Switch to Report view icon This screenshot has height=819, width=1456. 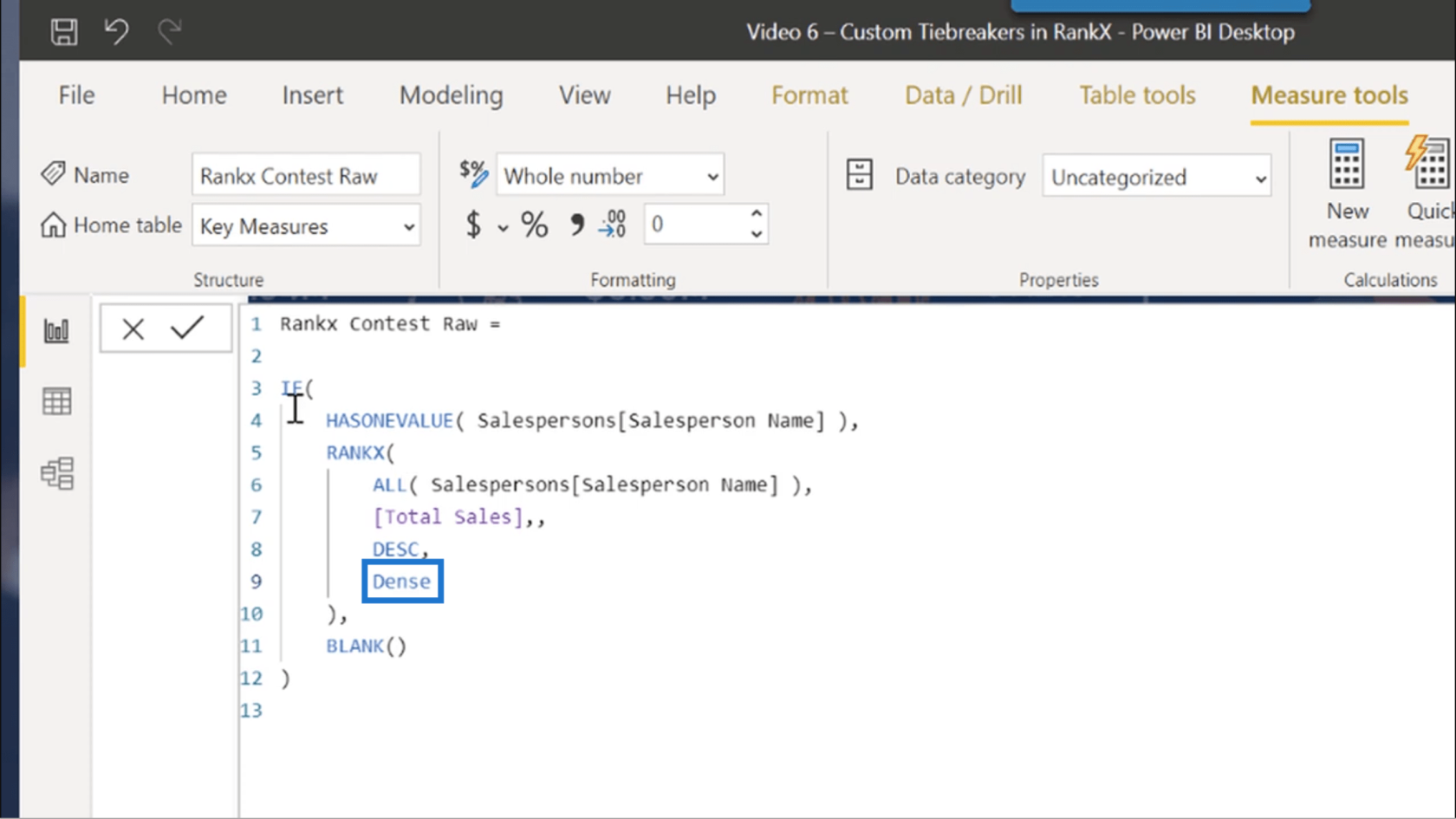click(x=57, y=330)
